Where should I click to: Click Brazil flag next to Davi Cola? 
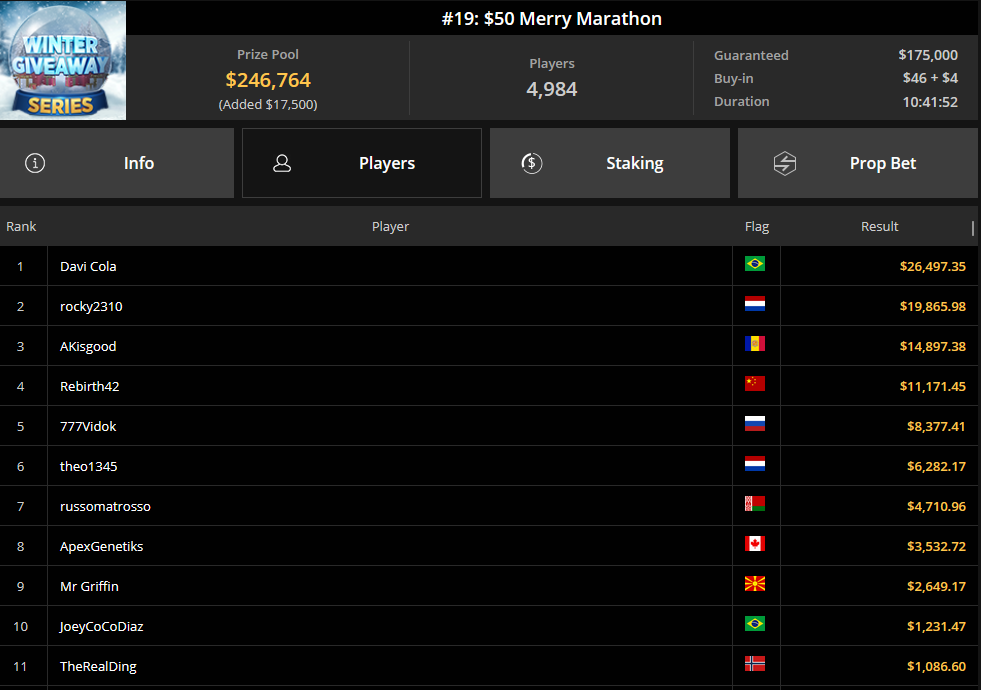755,264
